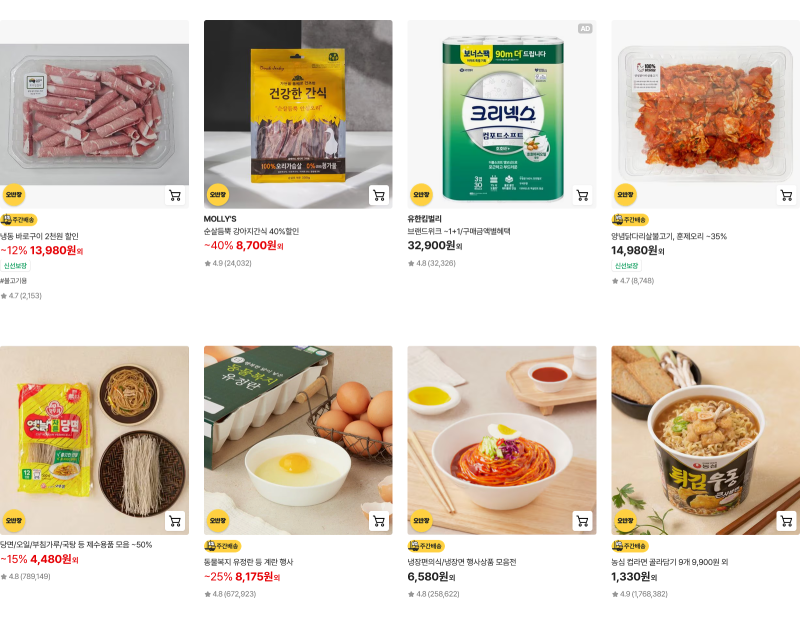Click 신선보장 tag under beef rolls
The image size is (800, 624).
pos(15,265)
